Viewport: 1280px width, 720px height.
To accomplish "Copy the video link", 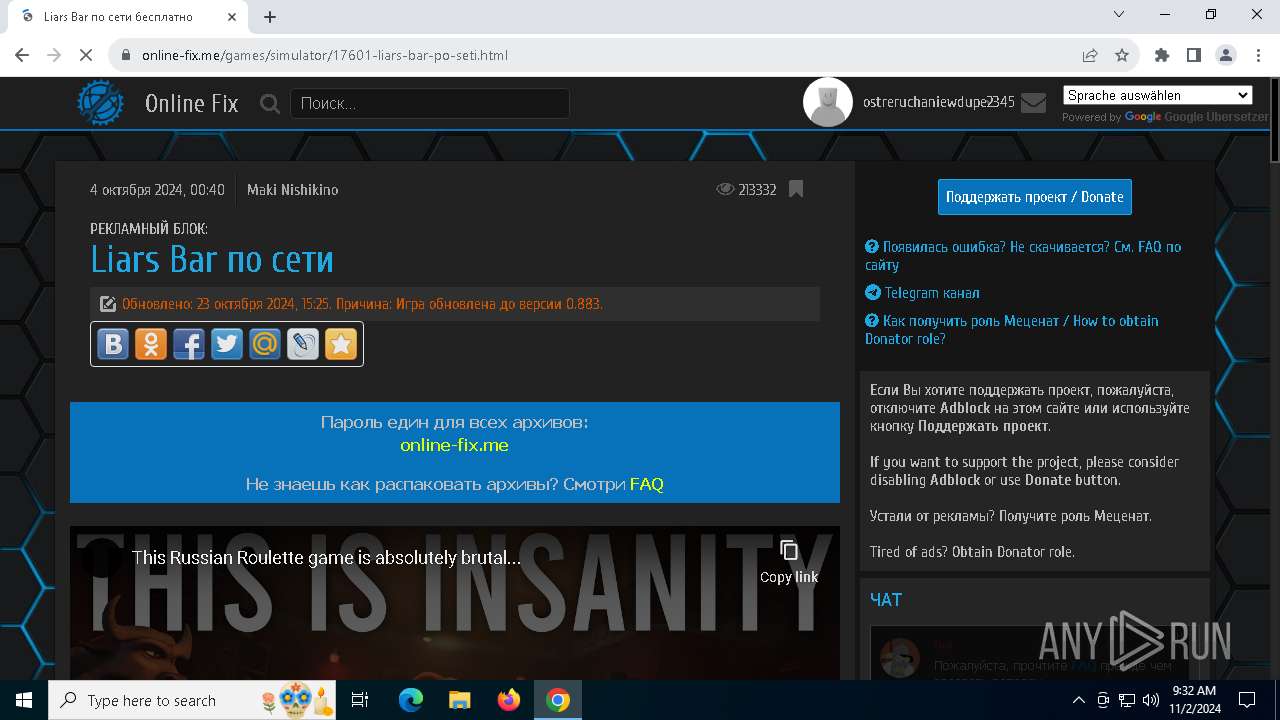I will [789, 561].
